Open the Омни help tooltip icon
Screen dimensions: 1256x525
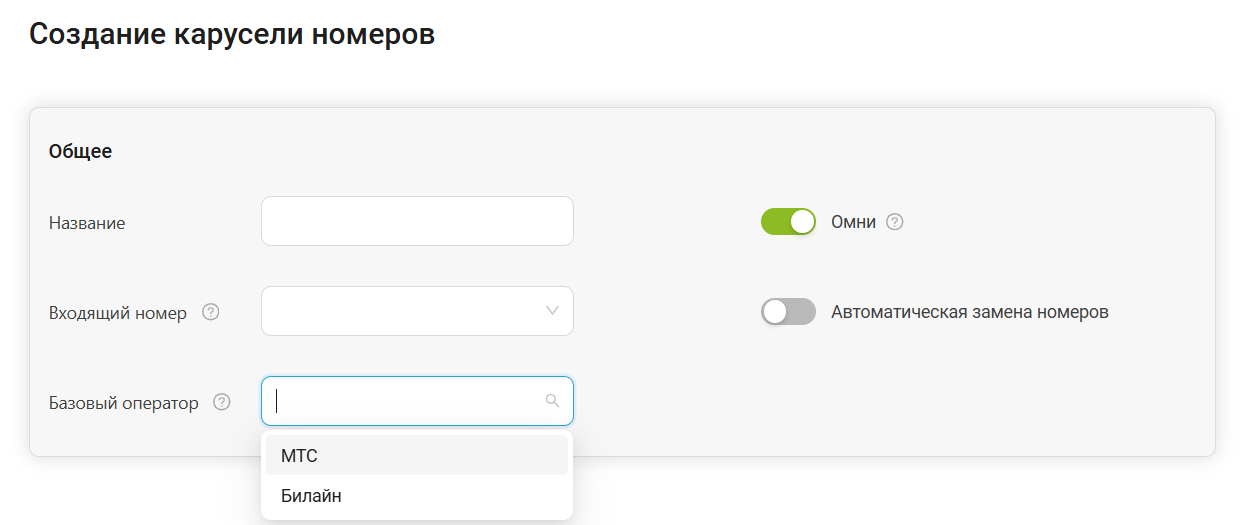tap(895, 222)
